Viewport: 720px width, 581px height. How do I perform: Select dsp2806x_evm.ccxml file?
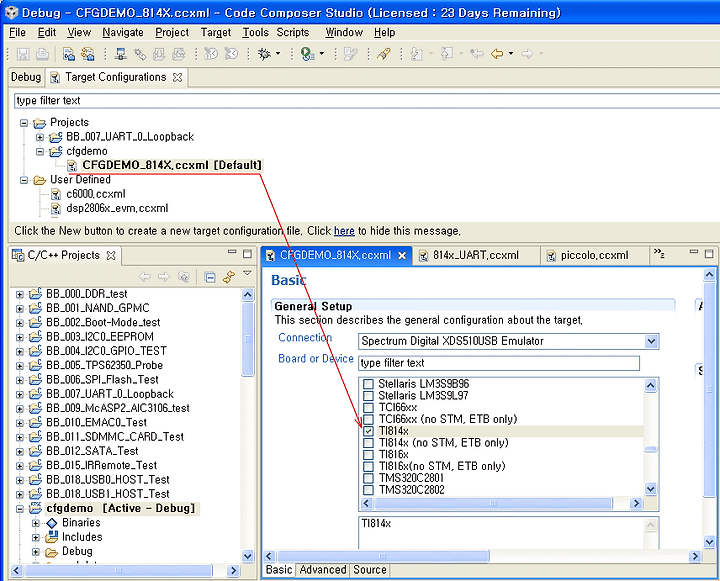point(117,209)
